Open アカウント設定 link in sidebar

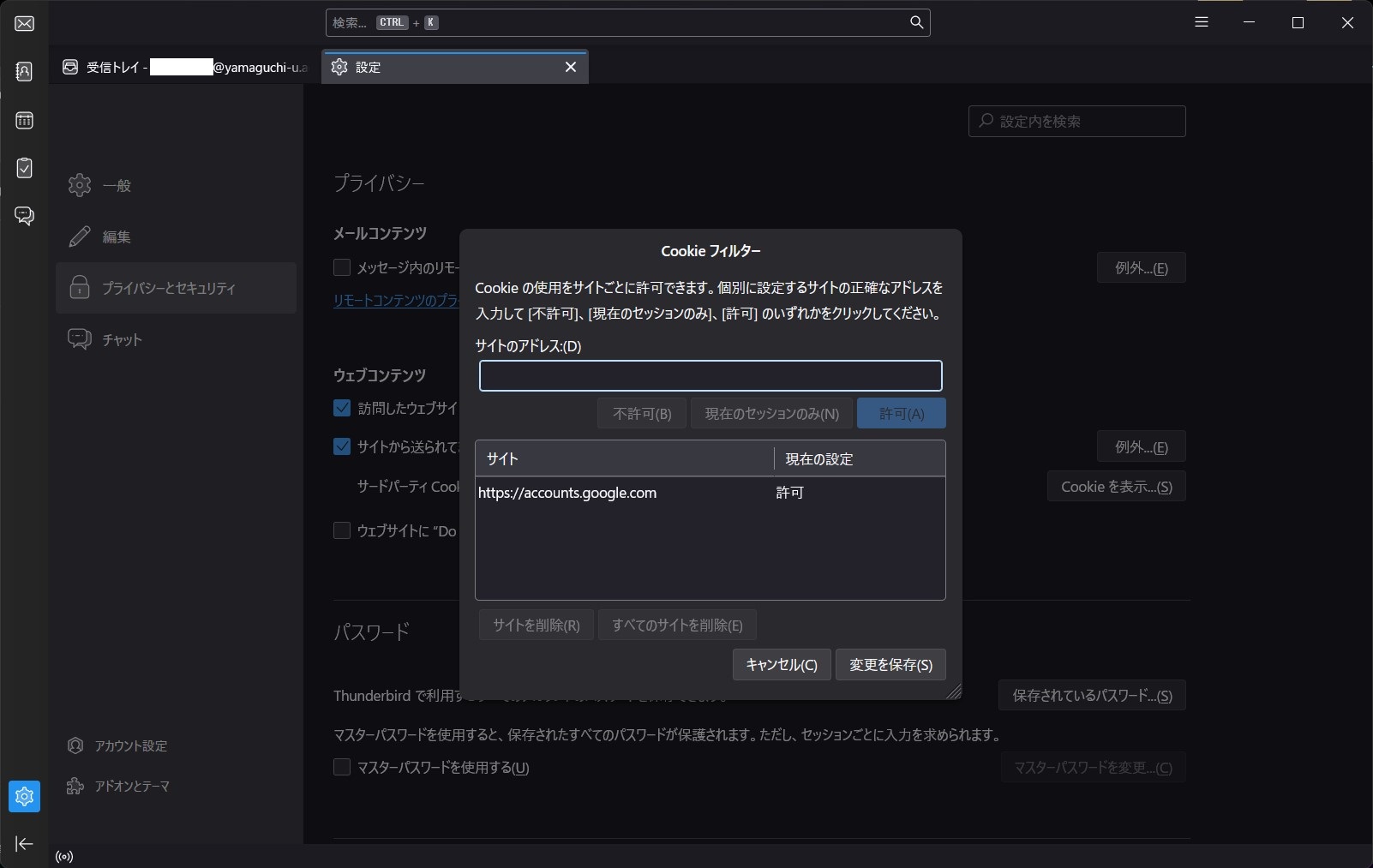(117, 745)
